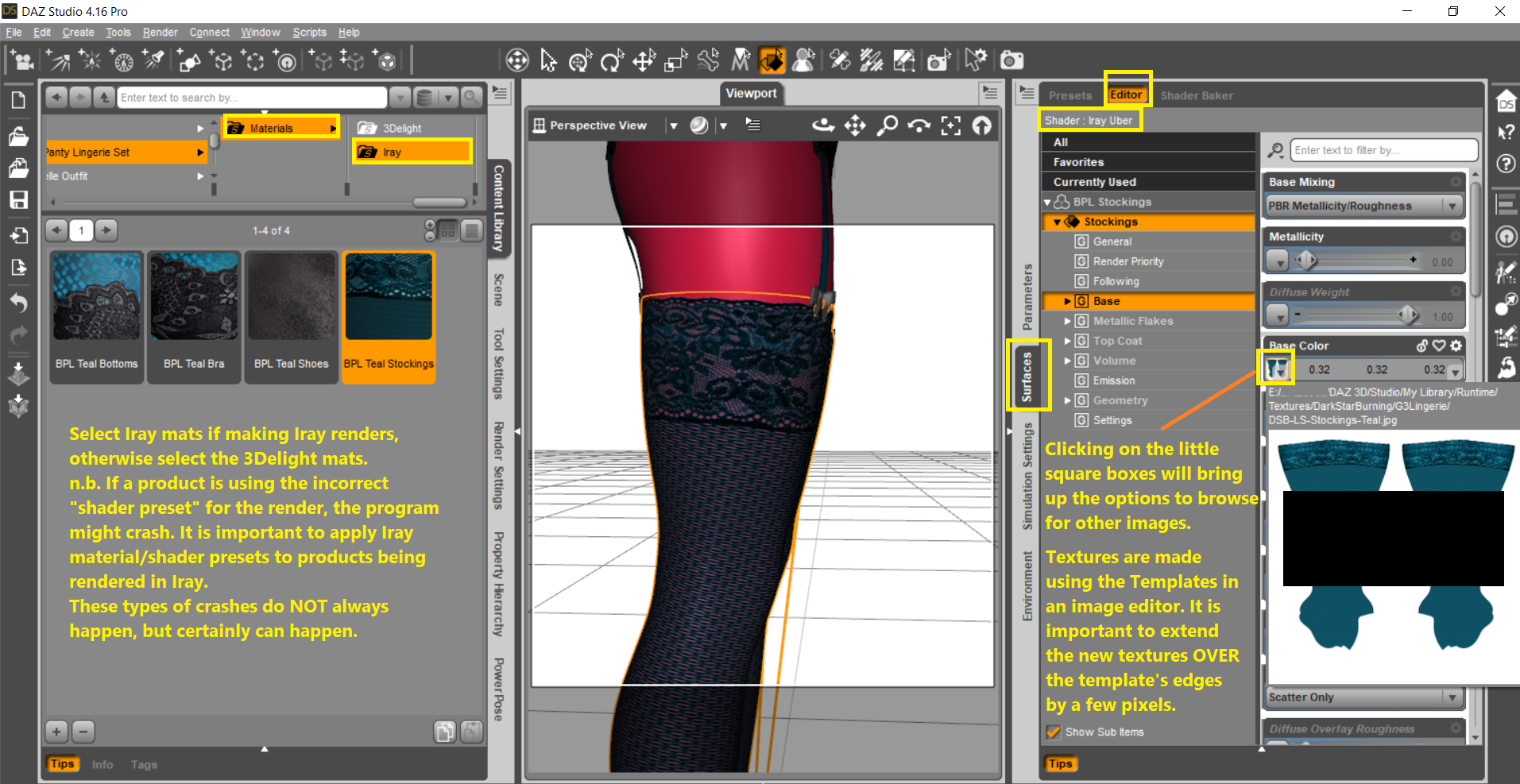Image resolution: width=1520 pixels, height=784 pixels.
Task: Toggle Base Color as a favorite
Action: click(x=1439, y=346)
